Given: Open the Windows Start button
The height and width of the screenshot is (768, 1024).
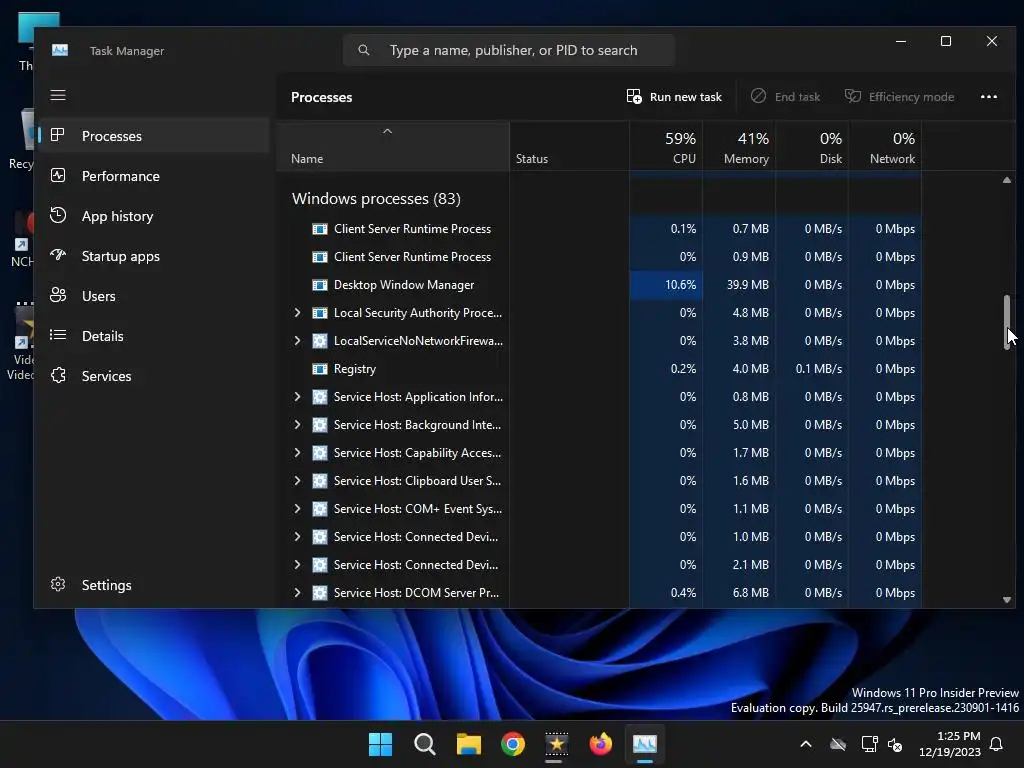Looking at the screenshot, I should (x=380, y=744).
